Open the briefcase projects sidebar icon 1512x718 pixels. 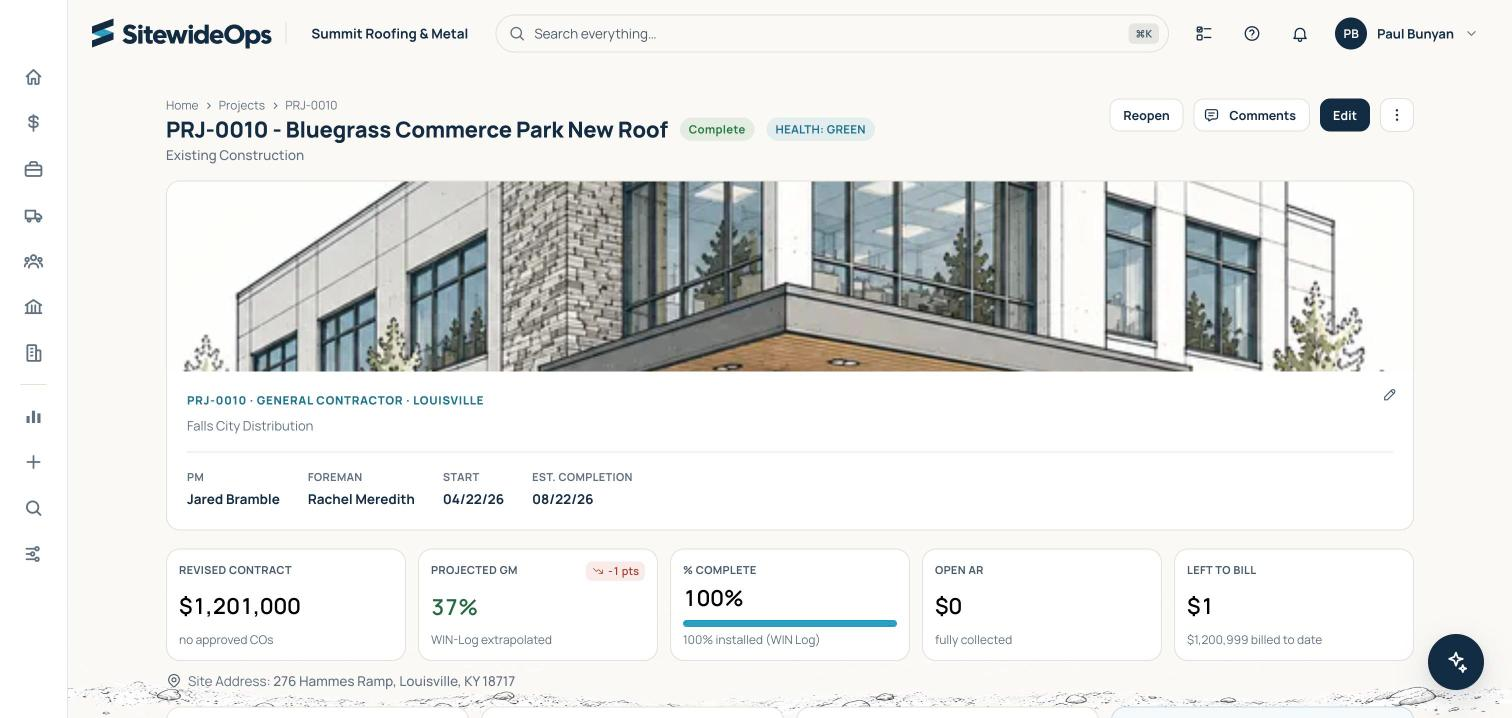tap(33, 169)
